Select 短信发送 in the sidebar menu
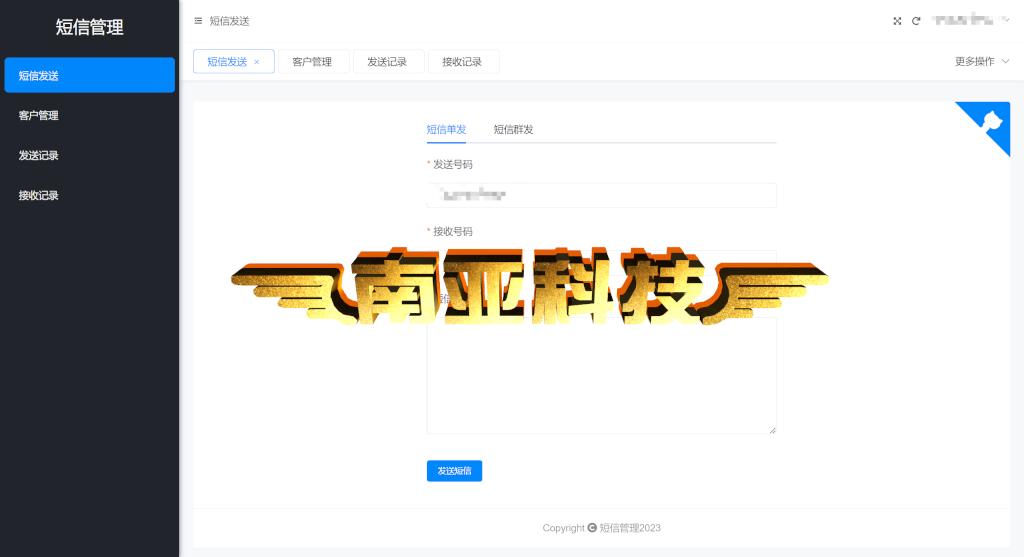The height and width of the screenshot is (557, 1024). [89, 75]
